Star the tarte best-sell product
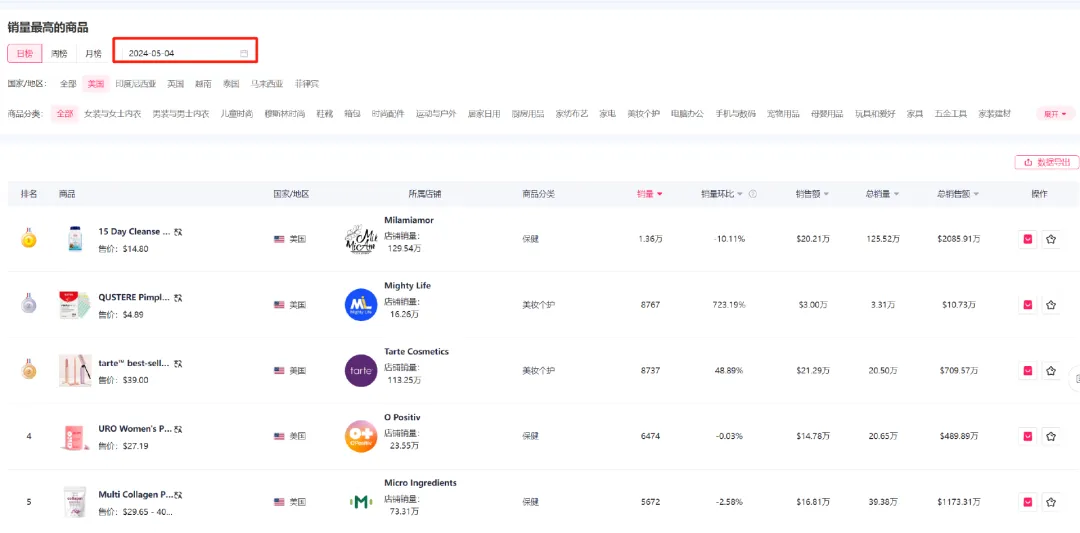This screenshot has width=1080, height=533. click(x=1051, y=371)
